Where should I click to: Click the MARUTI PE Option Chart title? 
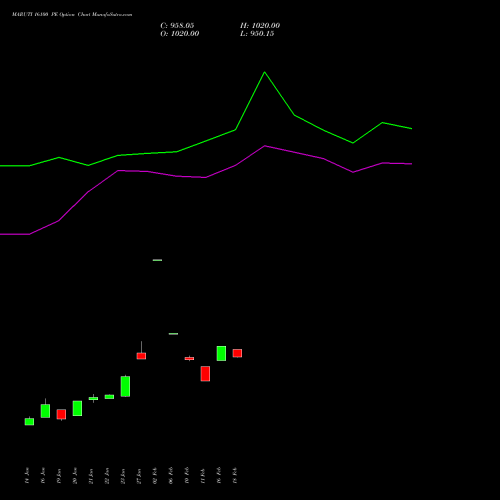coord(72,15)
